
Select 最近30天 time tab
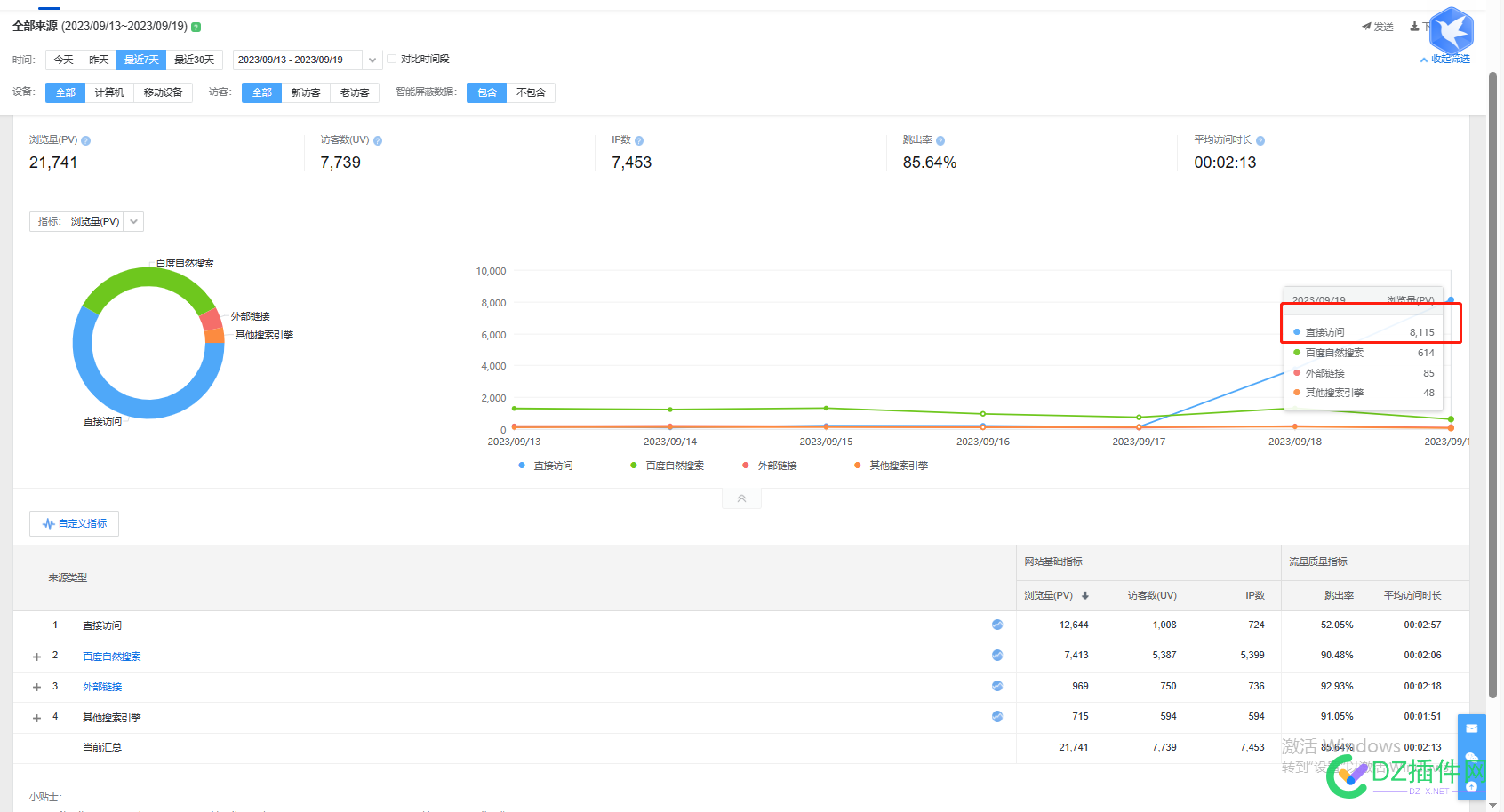click(x=195, y=60)
